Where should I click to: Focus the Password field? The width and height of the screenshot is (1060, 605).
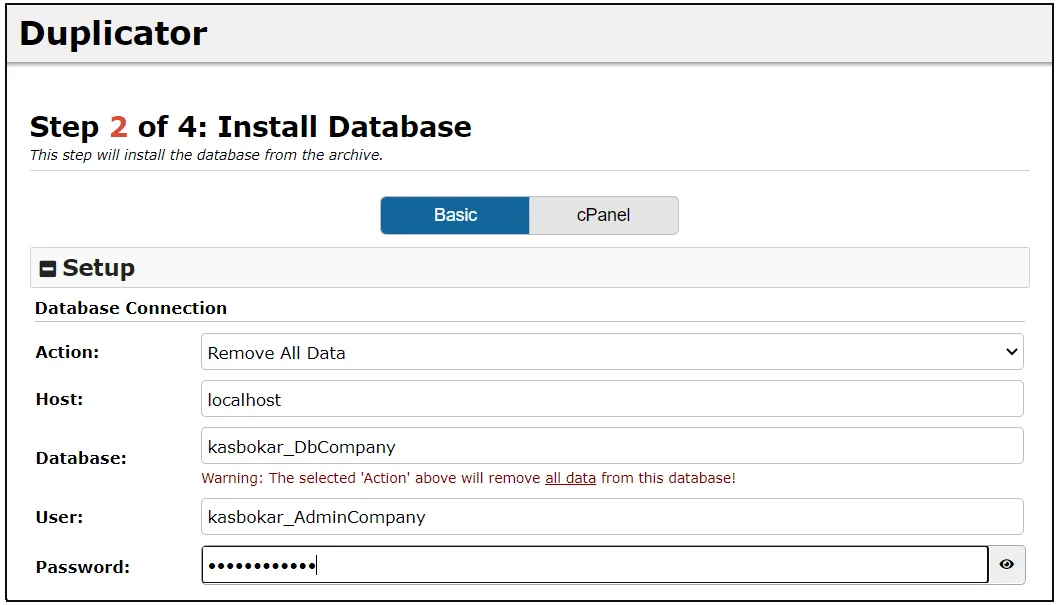pos(595,564)
